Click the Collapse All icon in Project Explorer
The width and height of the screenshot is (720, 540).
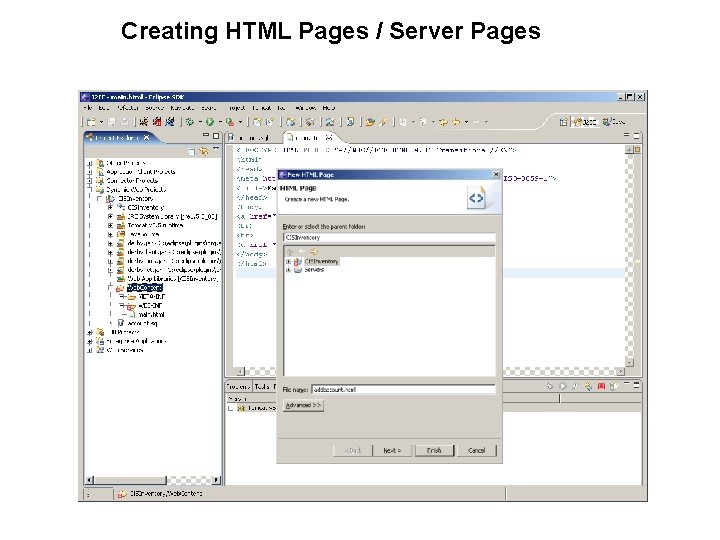point(192,151)
